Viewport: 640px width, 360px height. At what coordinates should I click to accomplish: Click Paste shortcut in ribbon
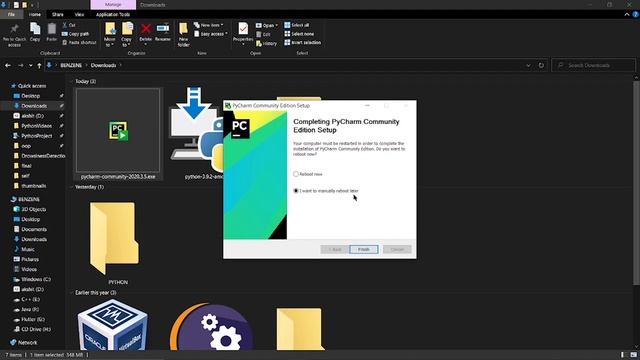point(80,42)
